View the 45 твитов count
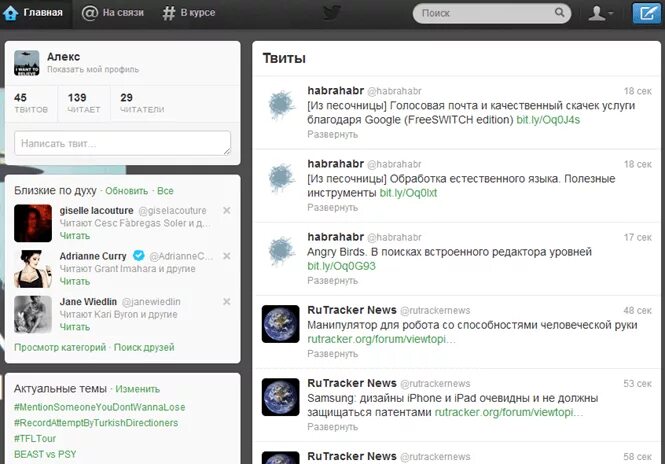 coord(31,103)
